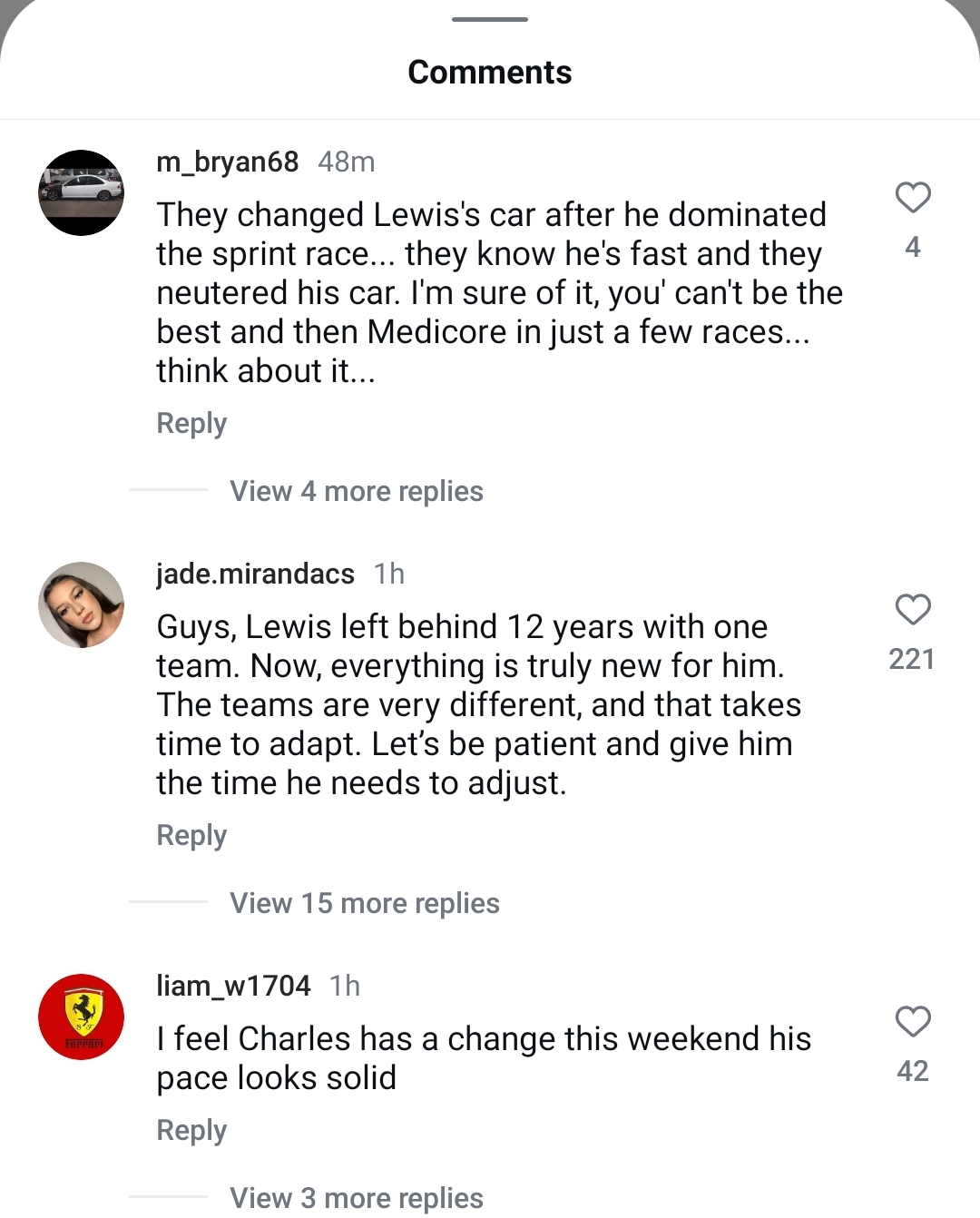Open liam_w1704 username profile link
The height and width of the screenshot is (1218, 980).
(x=233, y=986)
